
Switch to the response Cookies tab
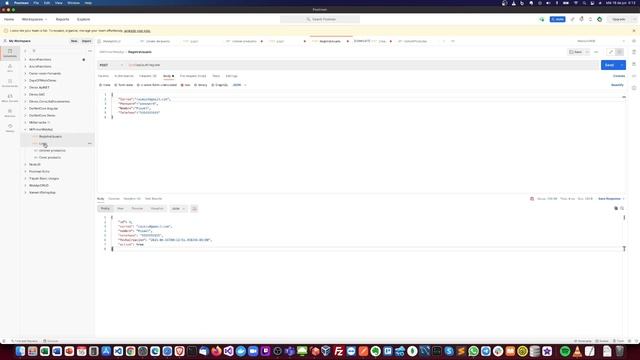point(114,199)
